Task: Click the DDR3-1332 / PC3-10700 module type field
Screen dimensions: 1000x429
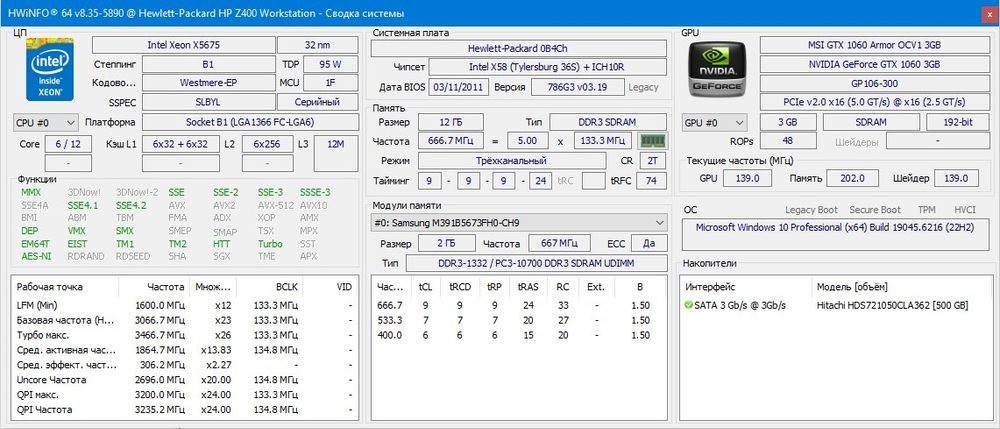Action: tap(536, 263)
